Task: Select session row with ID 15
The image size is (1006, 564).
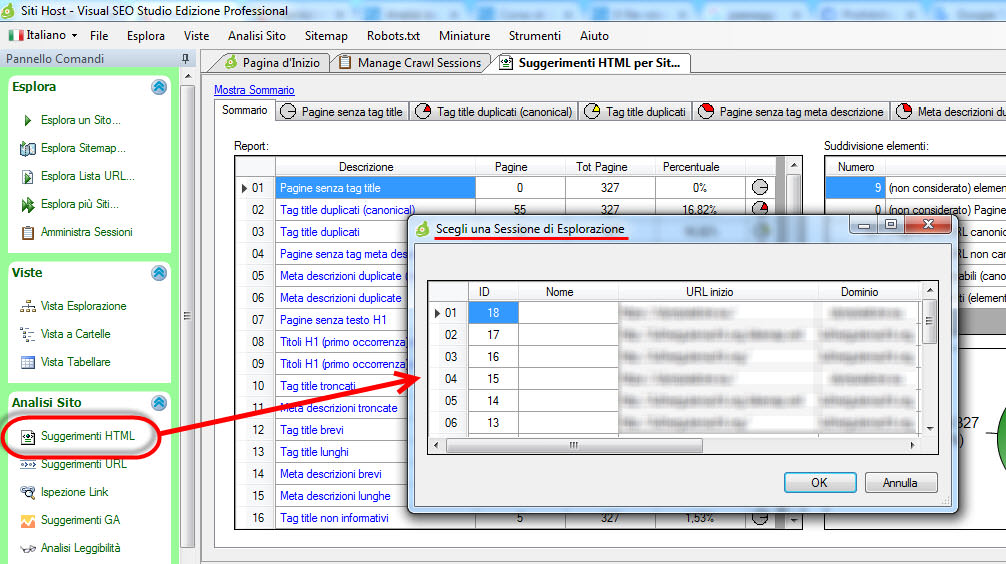Action: [x=493, y=379]
